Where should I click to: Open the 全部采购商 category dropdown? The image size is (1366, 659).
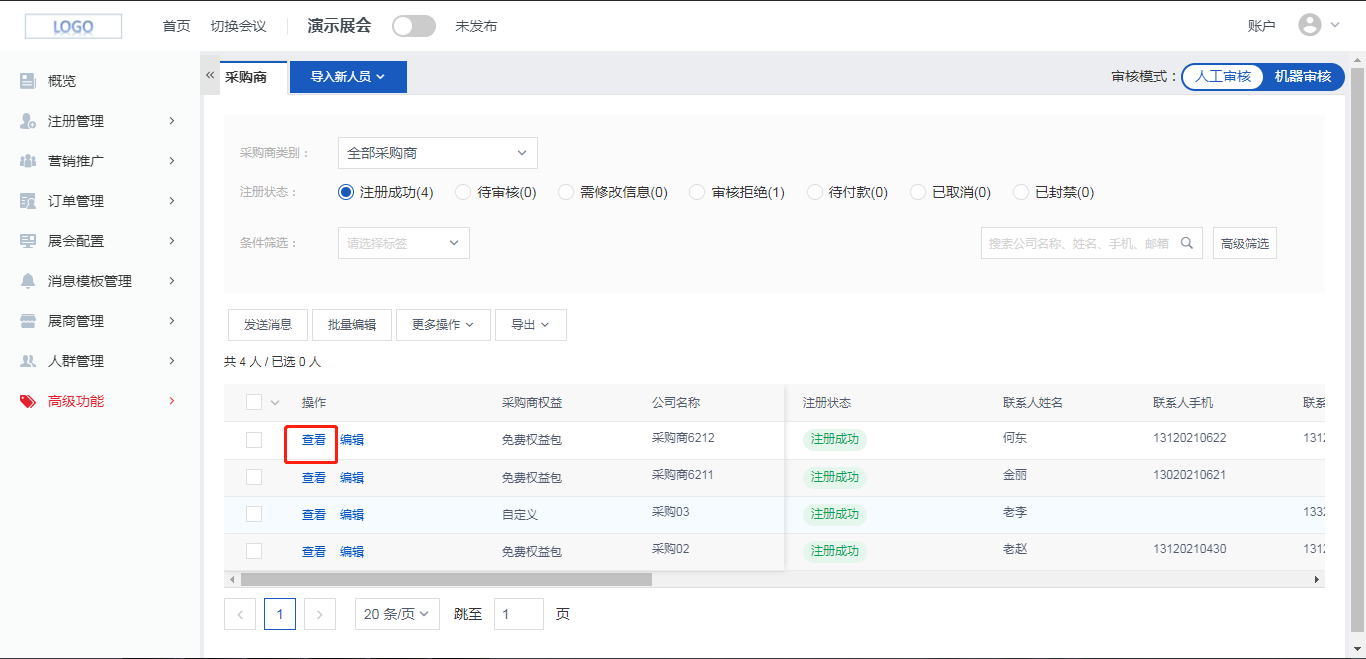(x=438, y=153)
